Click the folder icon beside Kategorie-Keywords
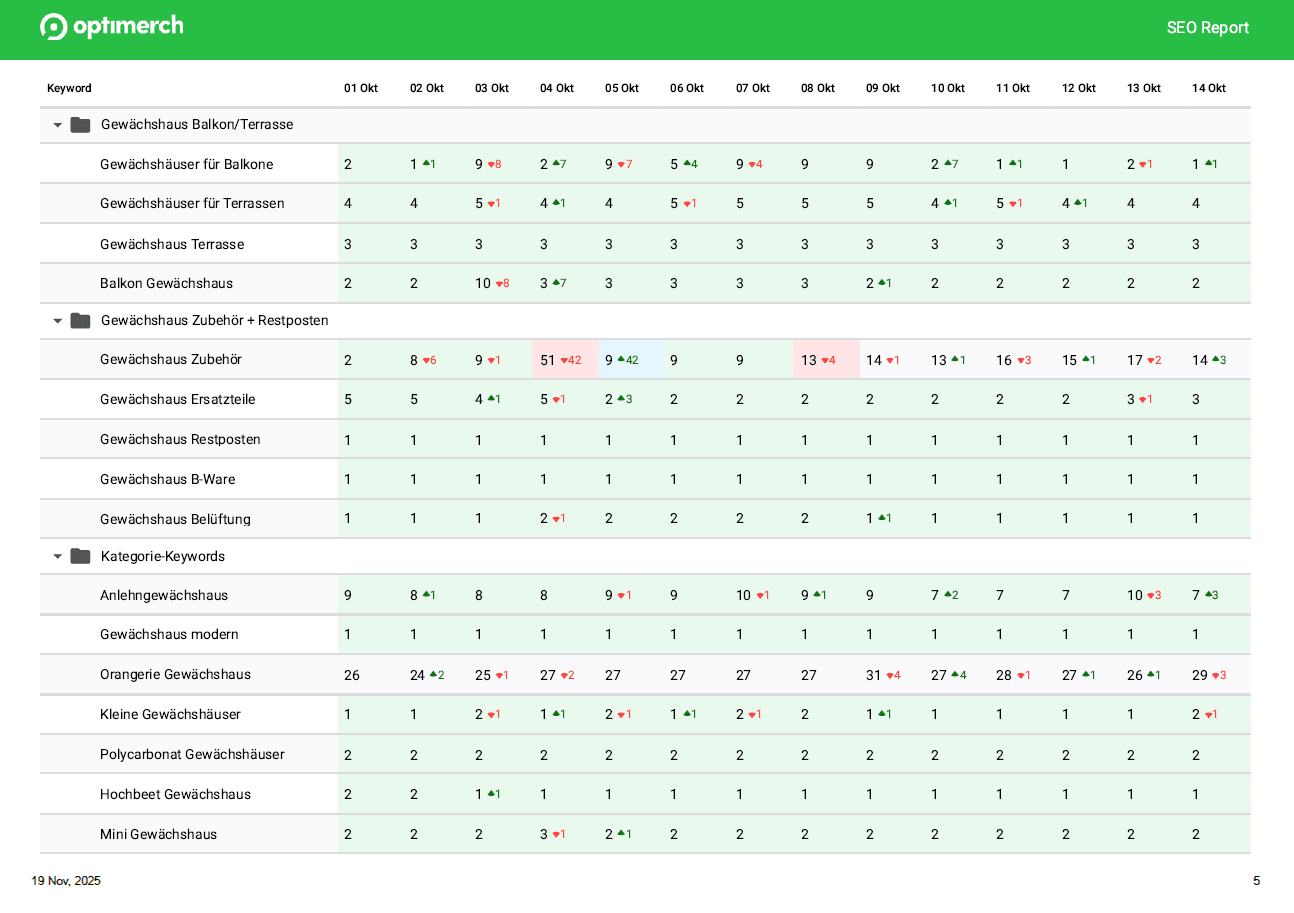 coord(80,556)
